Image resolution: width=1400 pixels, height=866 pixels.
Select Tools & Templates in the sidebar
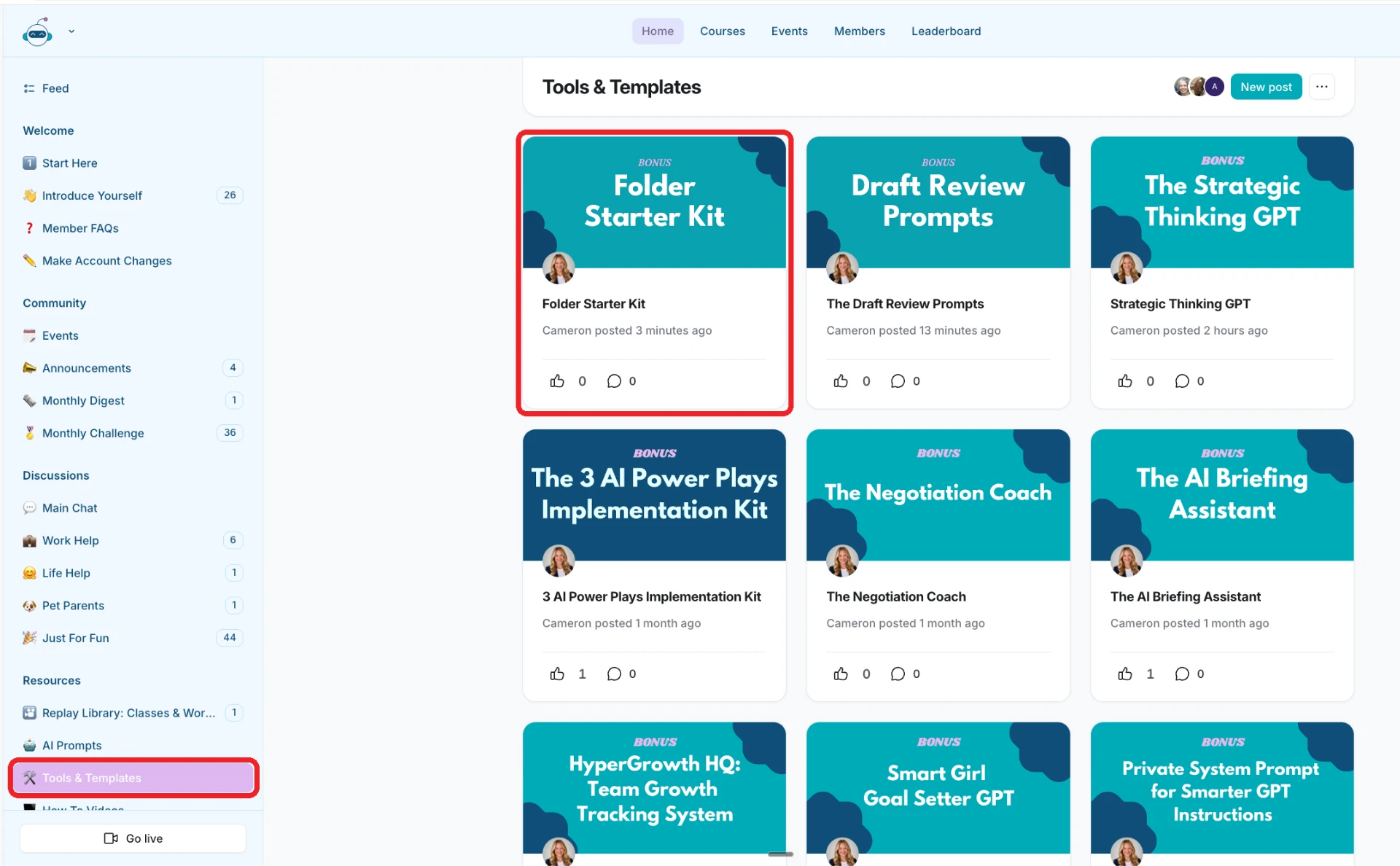(x=133, y=778)
